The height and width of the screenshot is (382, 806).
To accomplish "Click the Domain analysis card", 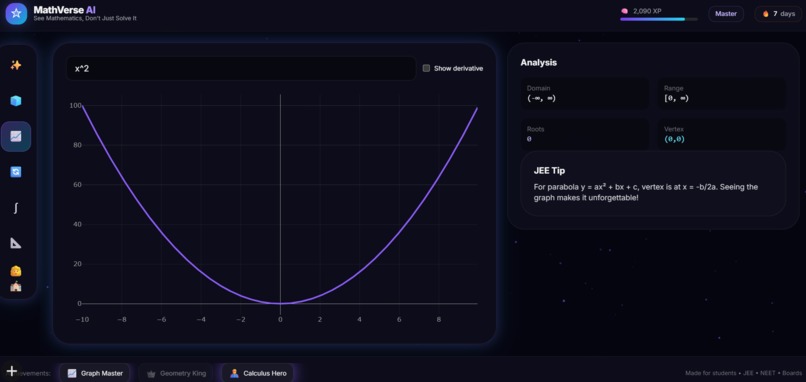I will [x=585, y=93].
